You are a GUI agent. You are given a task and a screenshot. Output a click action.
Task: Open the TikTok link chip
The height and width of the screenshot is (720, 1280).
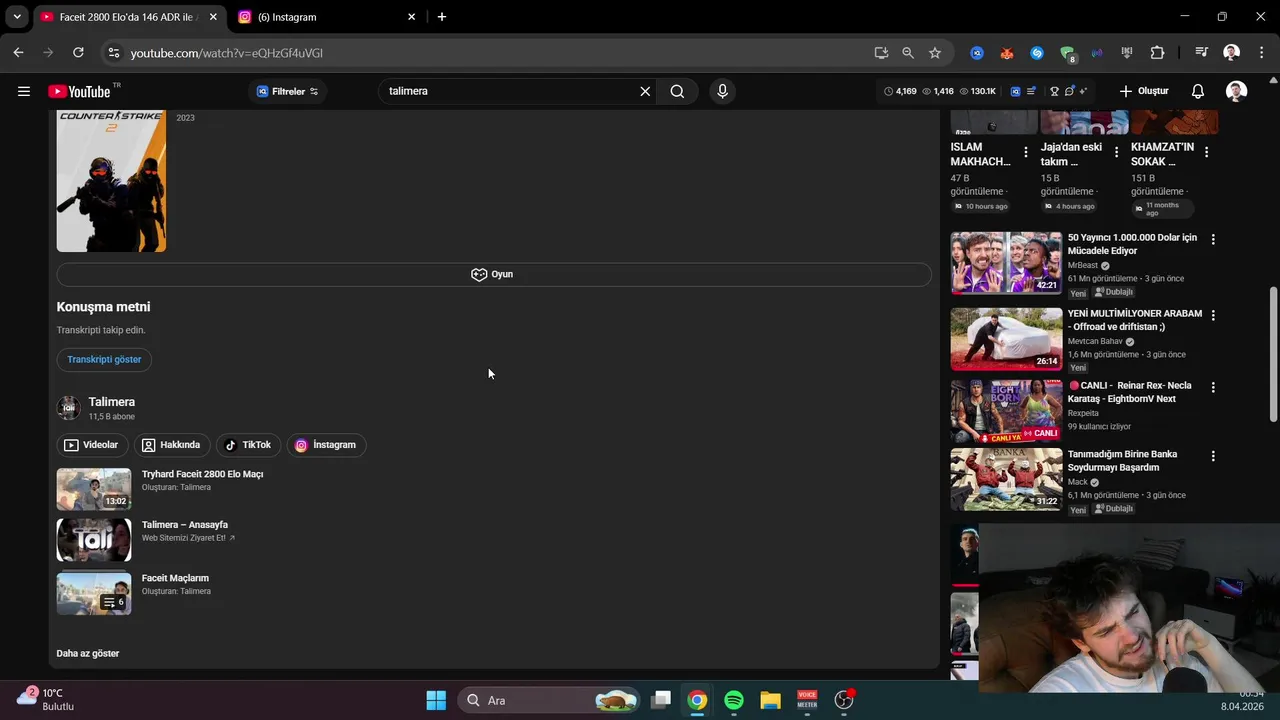(248, 445)
